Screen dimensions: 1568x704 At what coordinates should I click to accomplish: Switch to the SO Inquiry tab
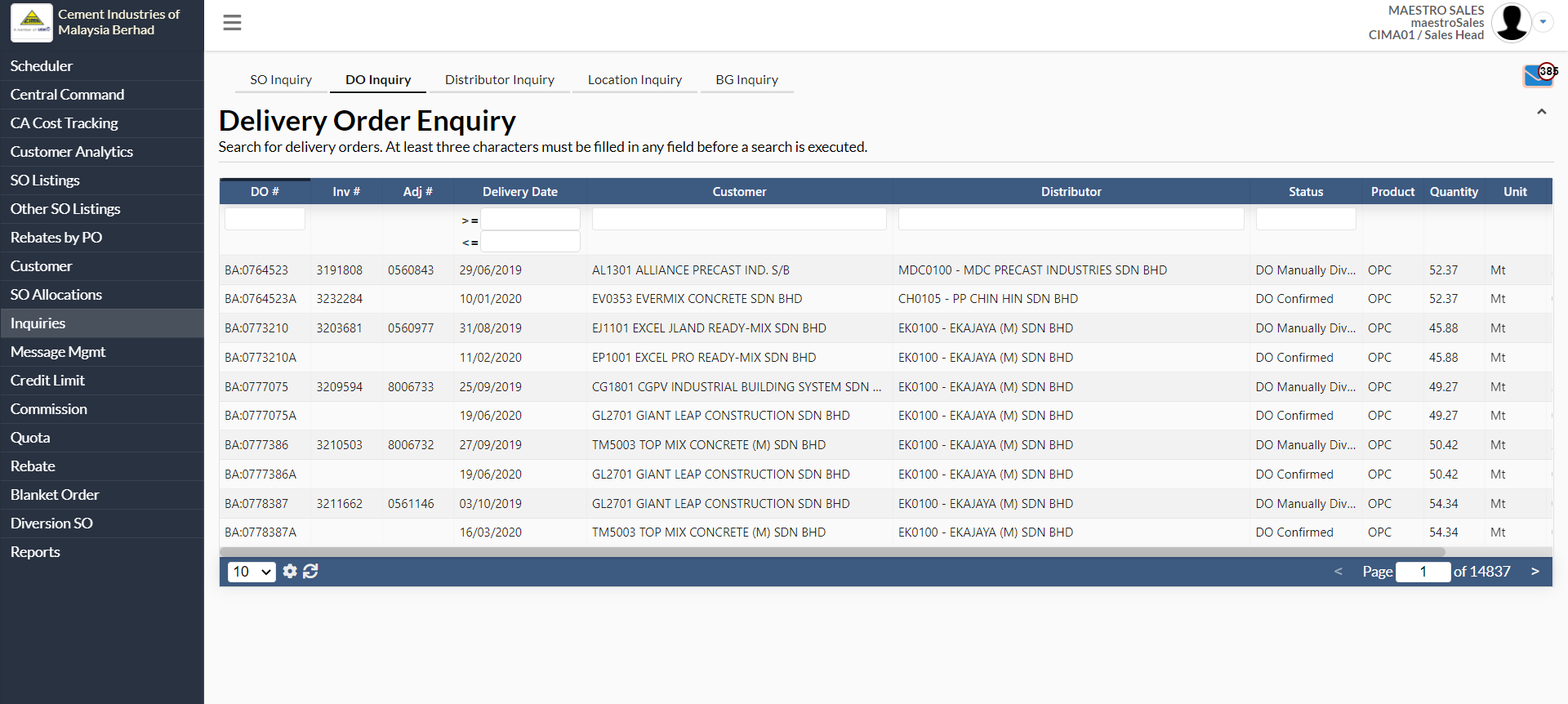coord(281,80)
